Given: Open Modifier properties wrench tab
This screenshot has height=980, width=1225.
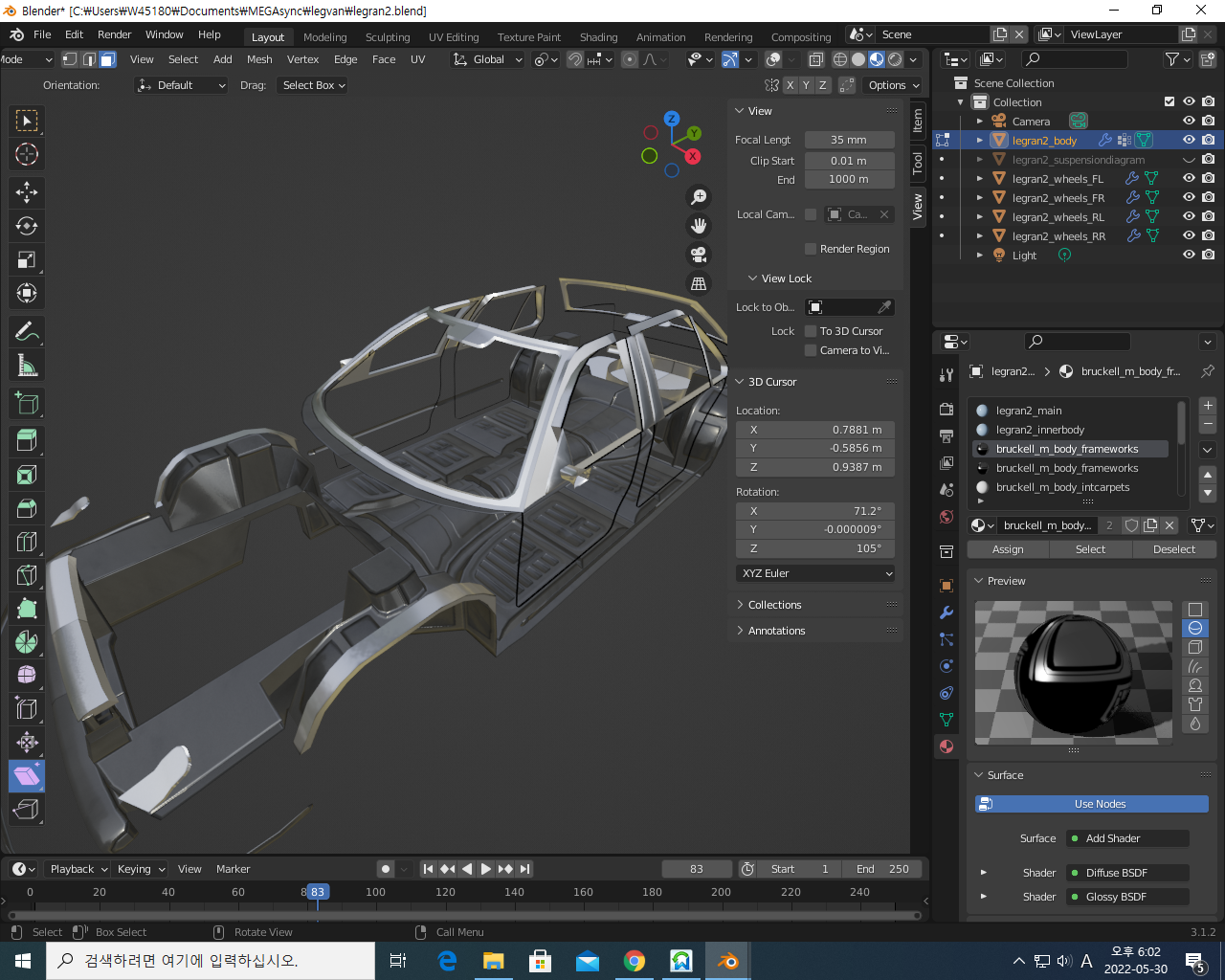Looking at the screenshot, I should pos(947,612).
